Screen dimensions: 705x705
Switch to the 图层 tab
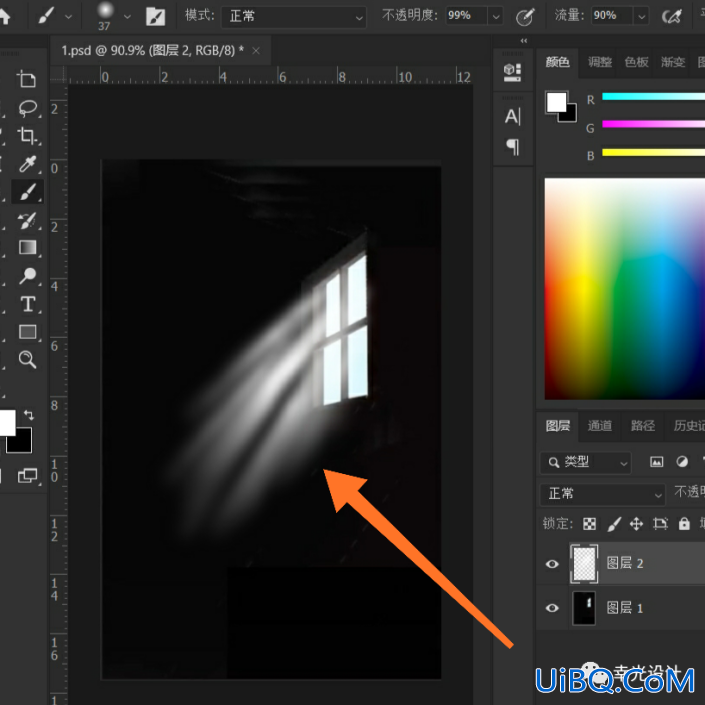click(558, 425)
